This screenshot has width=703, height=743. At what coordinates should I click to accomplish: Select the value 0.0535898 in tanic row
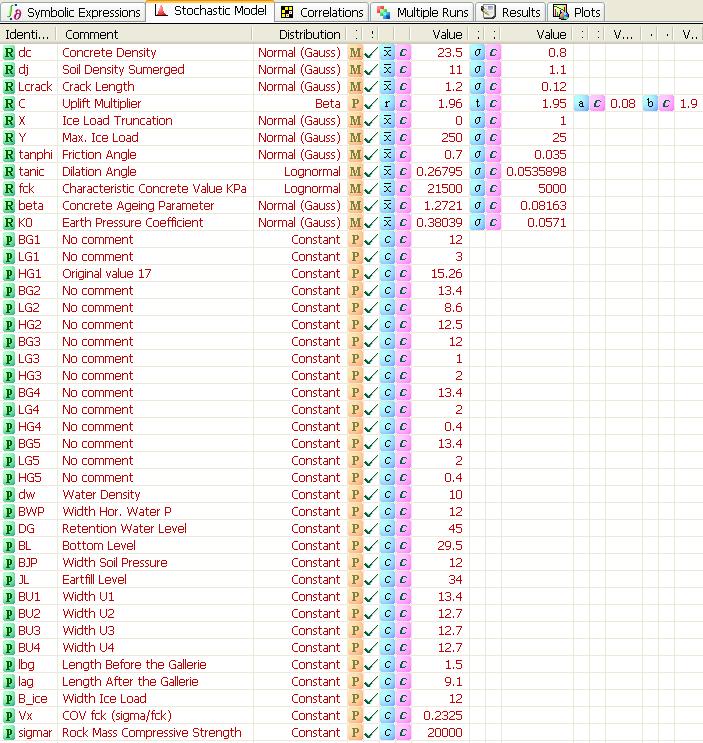coord(536,172)
